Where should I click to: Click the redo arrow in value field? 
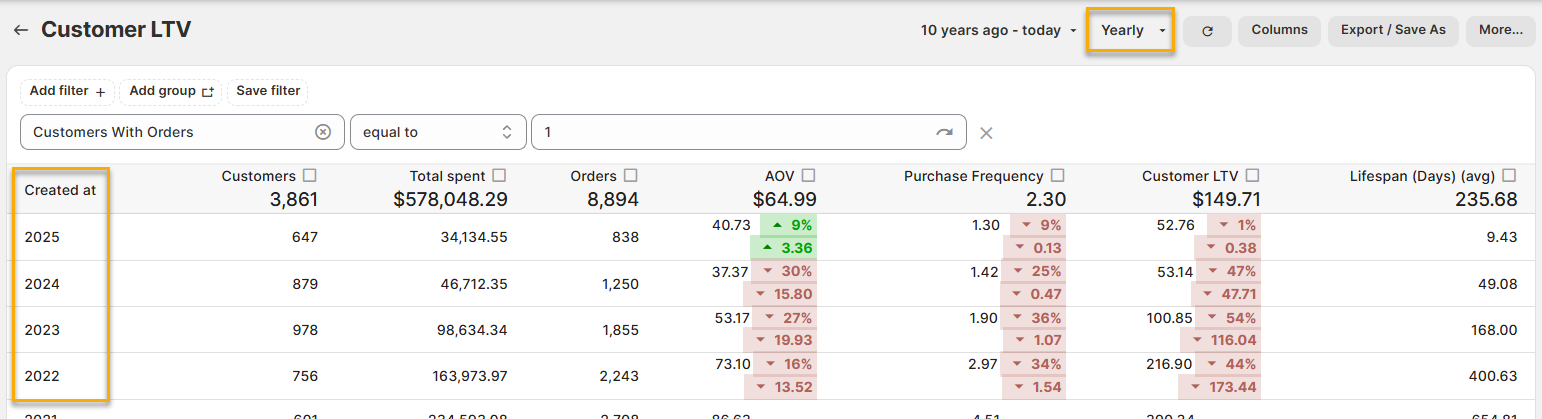coord(944,132)
